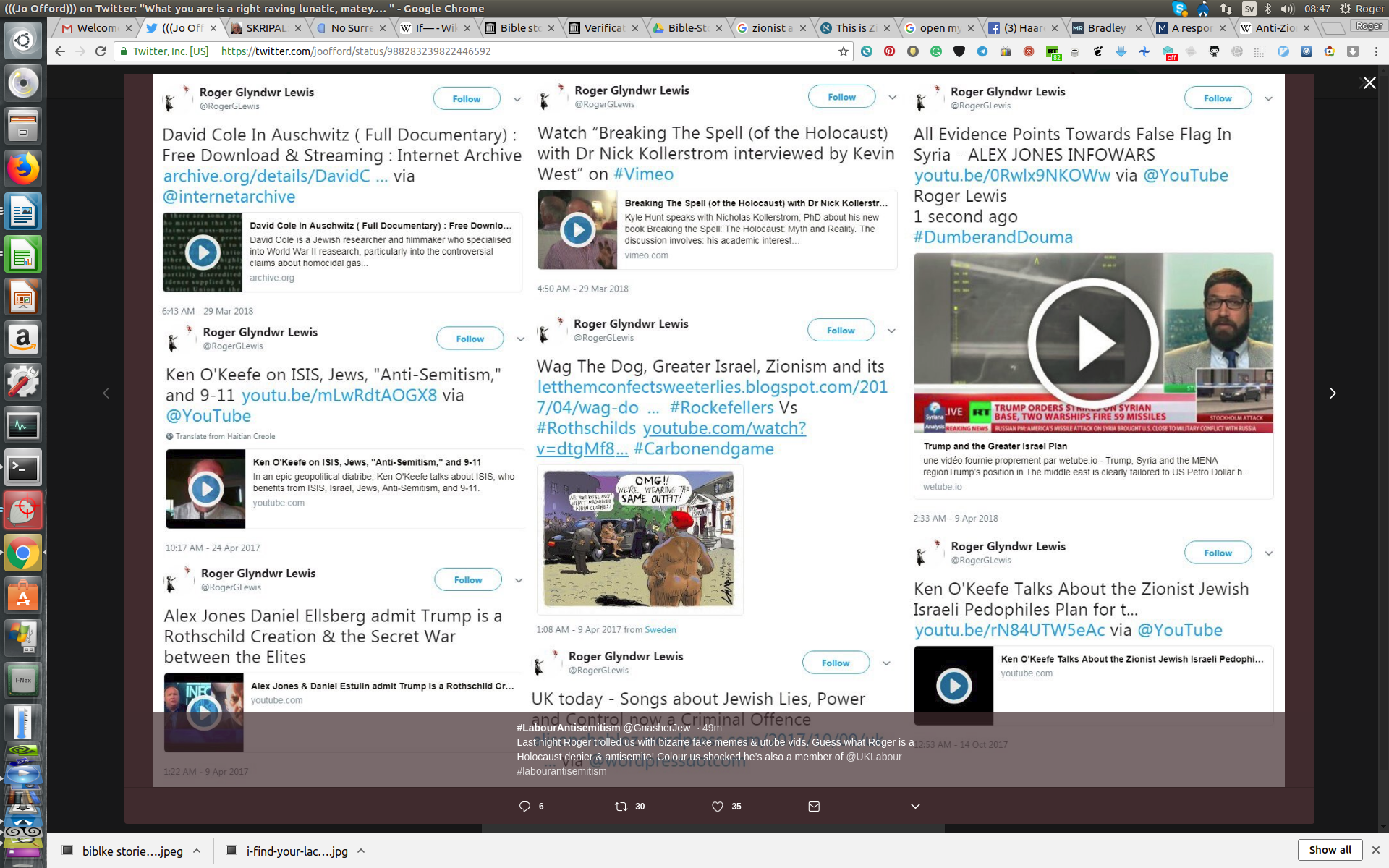Open the Ubuntu dash search

tap(23, 40)
